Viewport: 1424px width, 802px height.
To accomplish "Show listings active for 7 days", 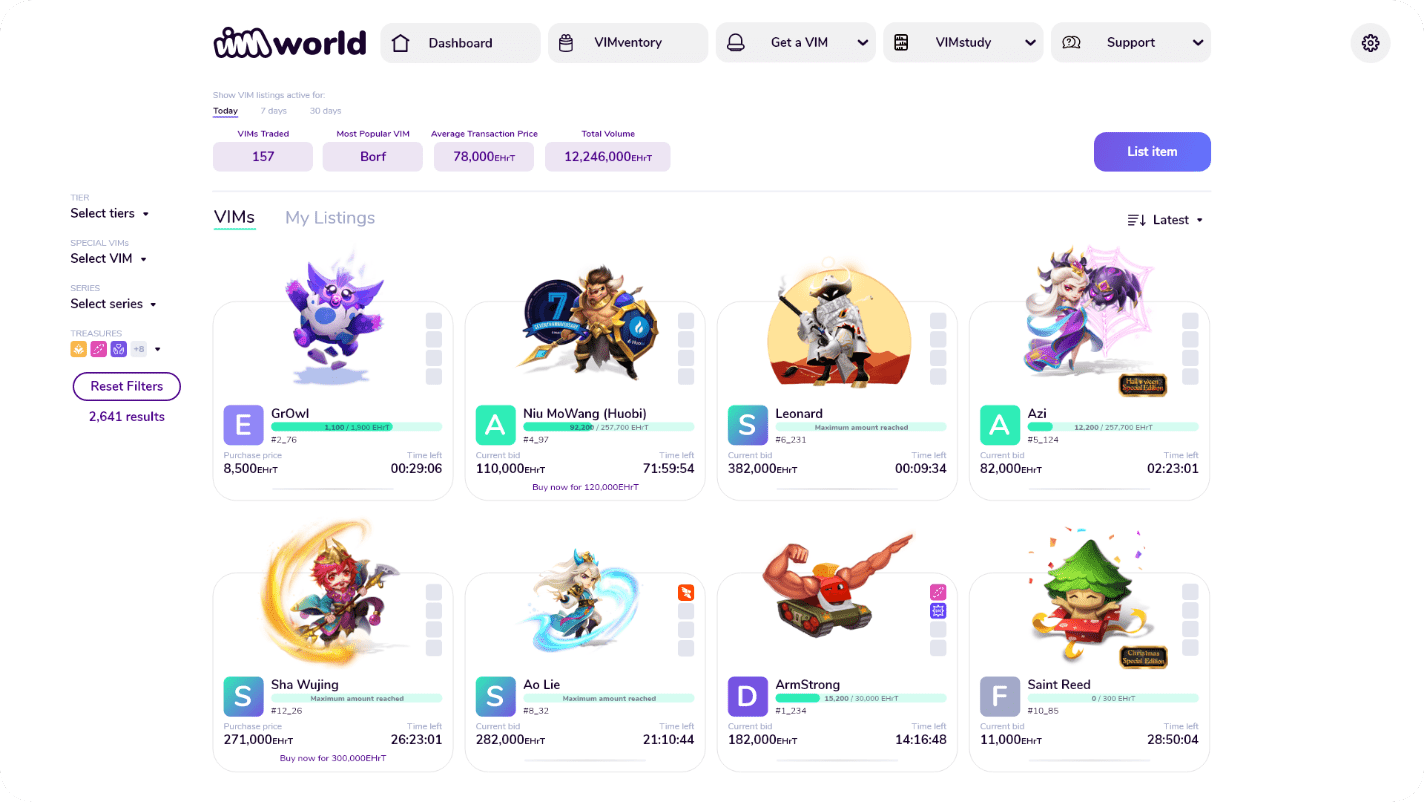I will 274,111.
